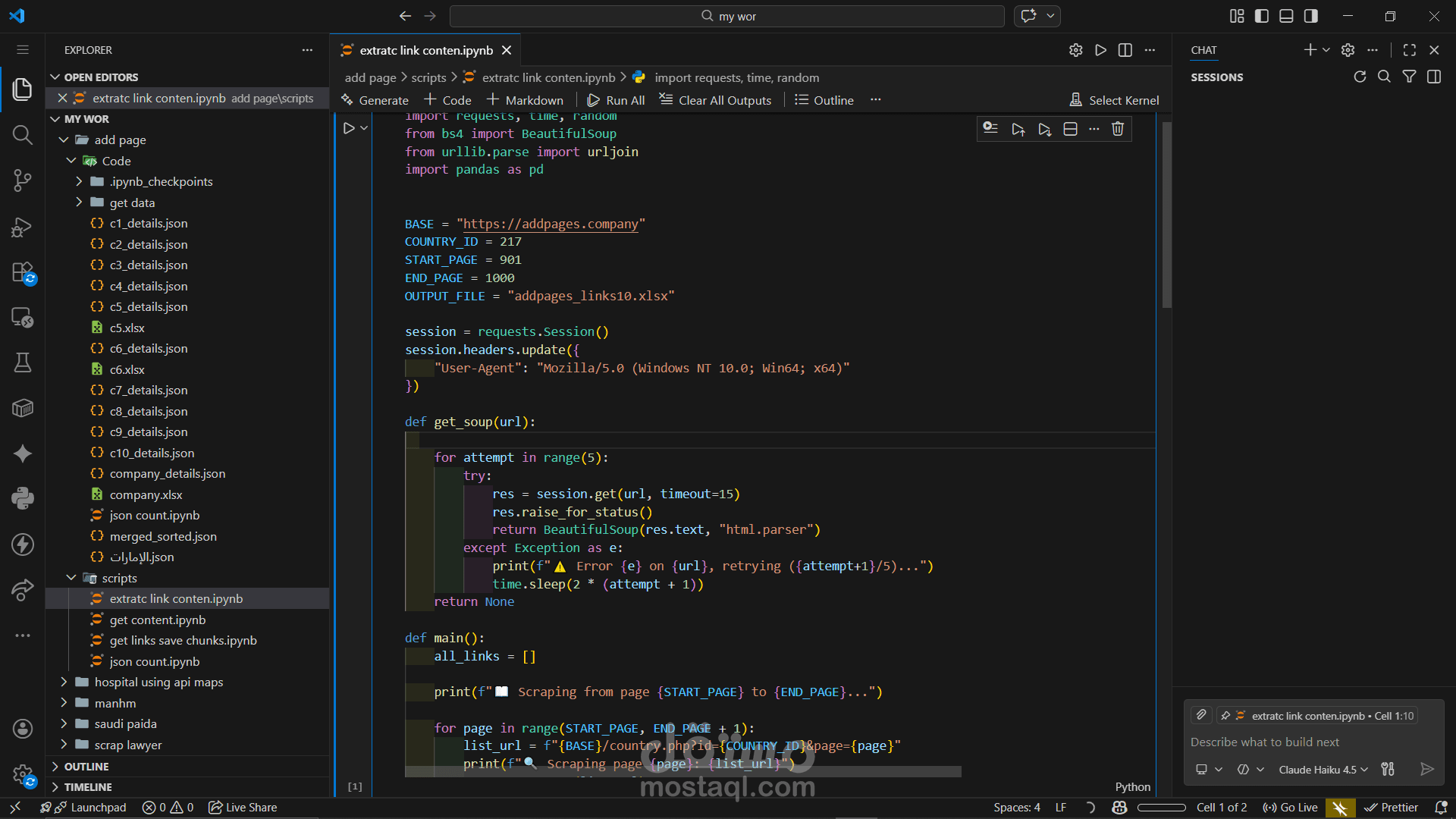Delete the current notebook cell
The width and height of the screenshot is (1456, 819).
point(1117,129)
